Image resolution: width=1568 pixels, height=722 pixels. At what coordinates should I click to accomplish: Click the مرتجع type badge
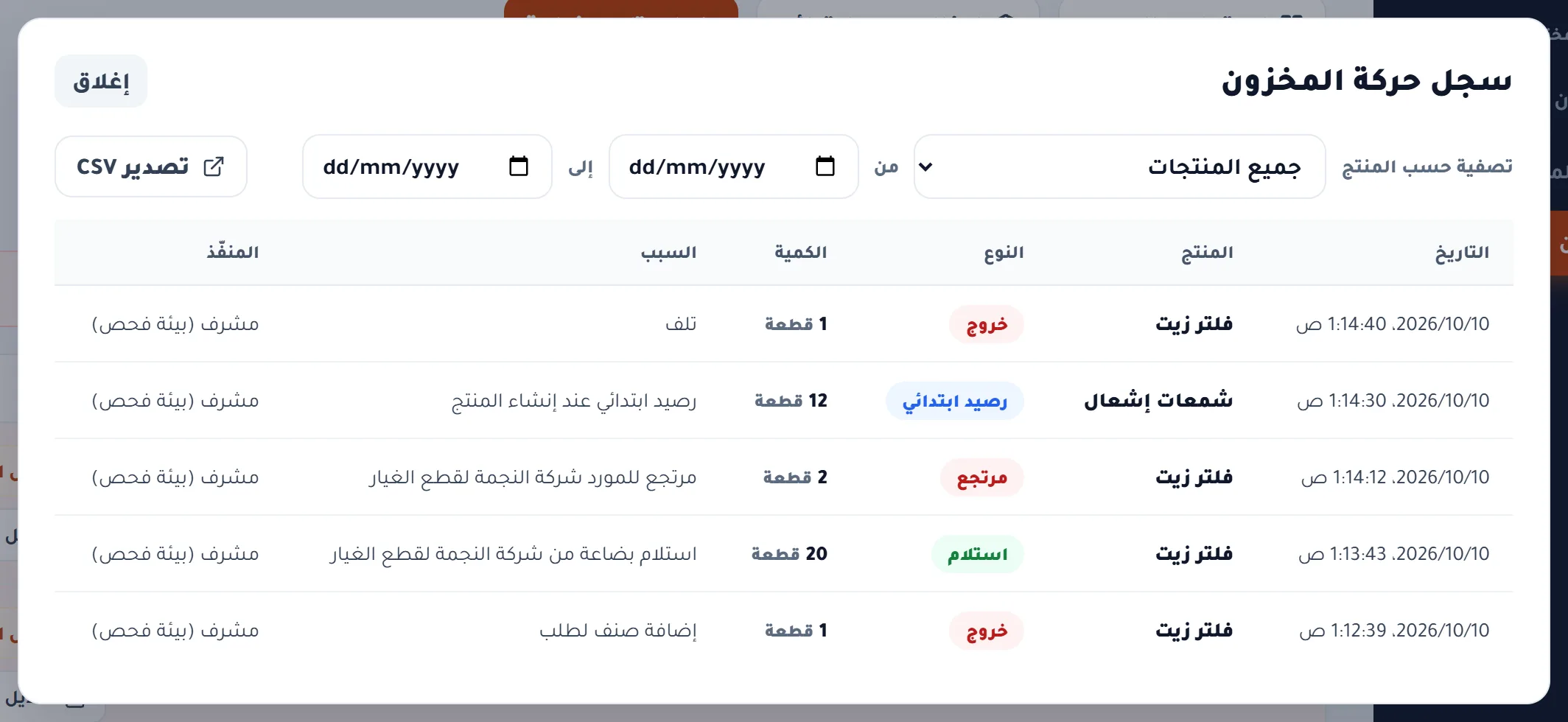[x=982, y=477]
